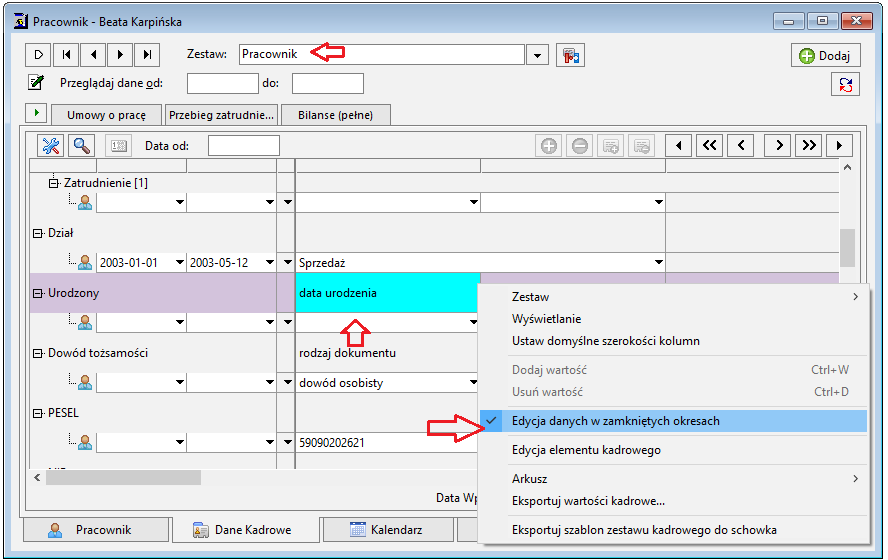The height and width of the screenshot is (560, 888).
Task: Click the magnifier search icon
Action: coord(82,146)
